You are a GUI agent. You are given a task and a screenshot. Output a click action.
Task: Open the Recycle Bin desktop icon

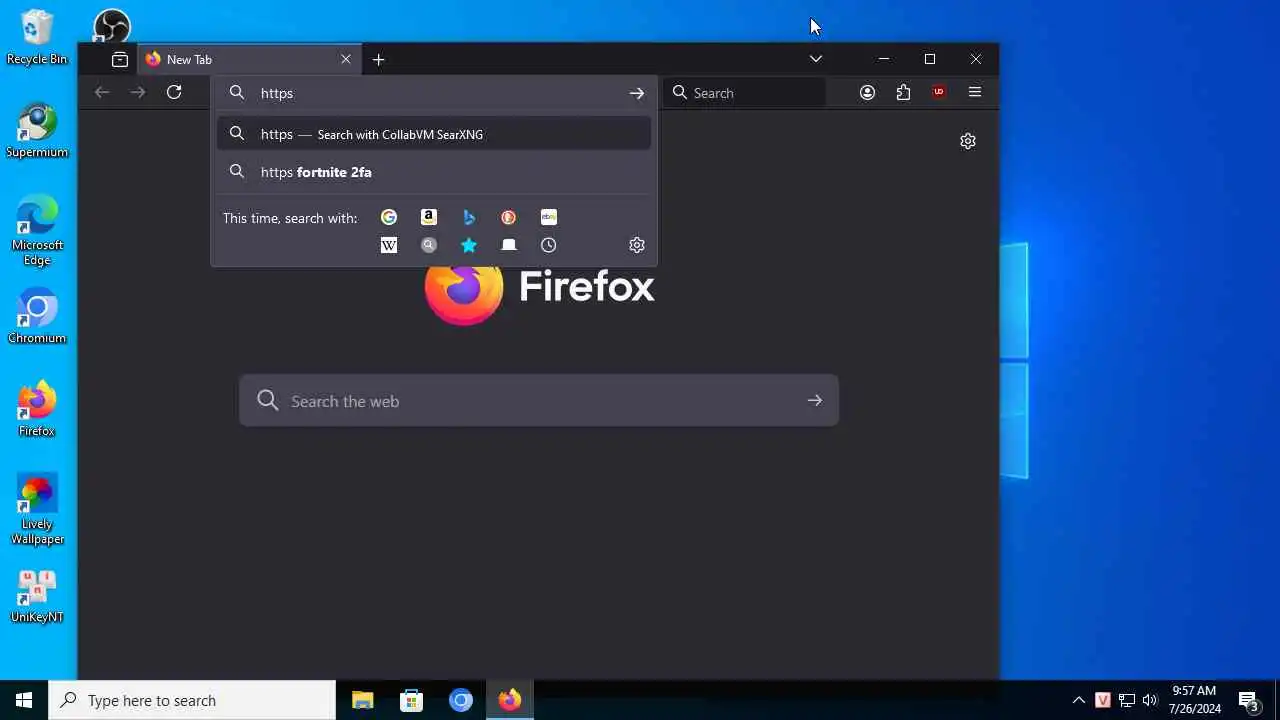click(x=37, y=38)
